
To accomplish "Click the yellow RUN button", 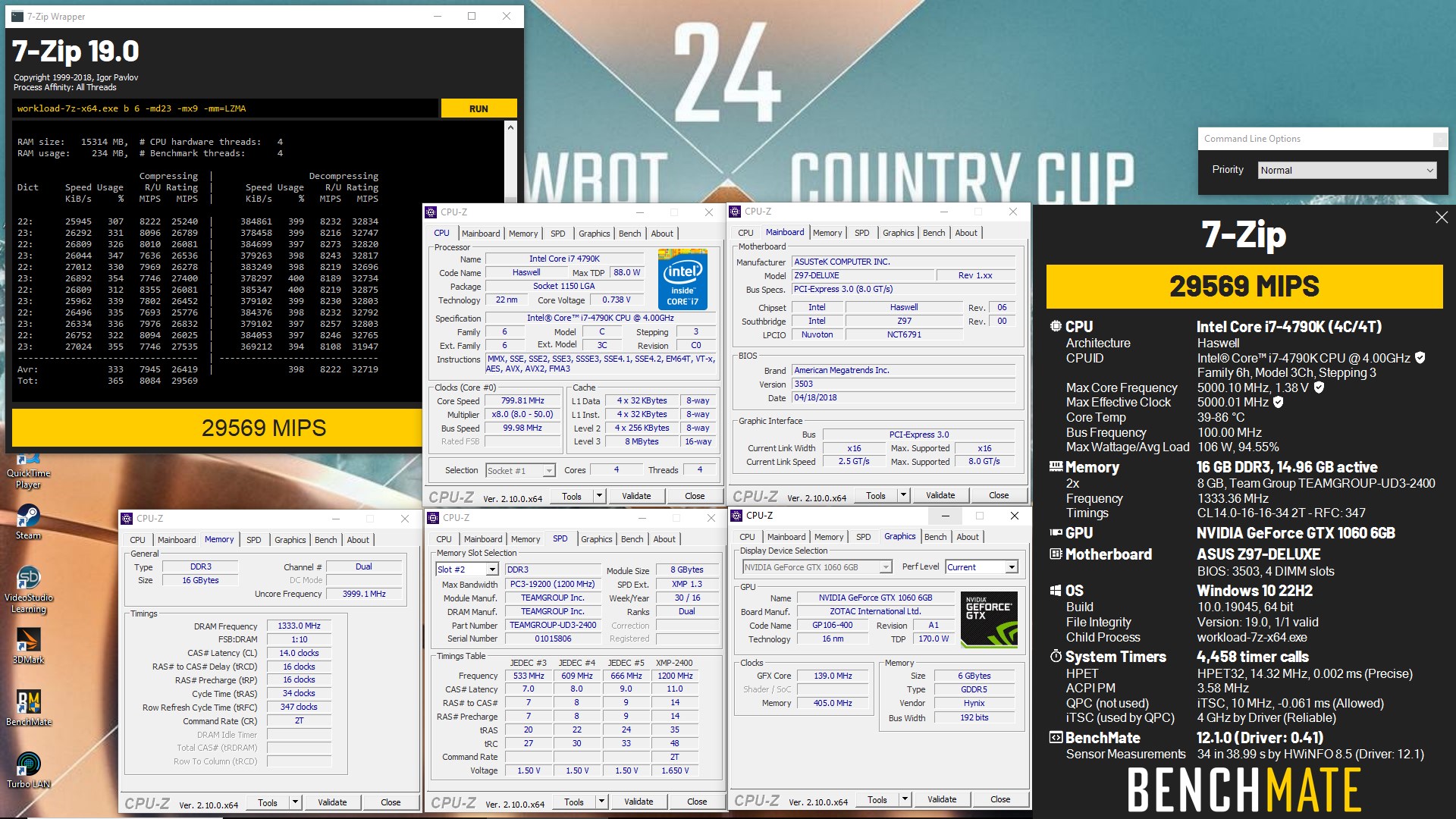I will pyautogui.click(x=479, y=108).
